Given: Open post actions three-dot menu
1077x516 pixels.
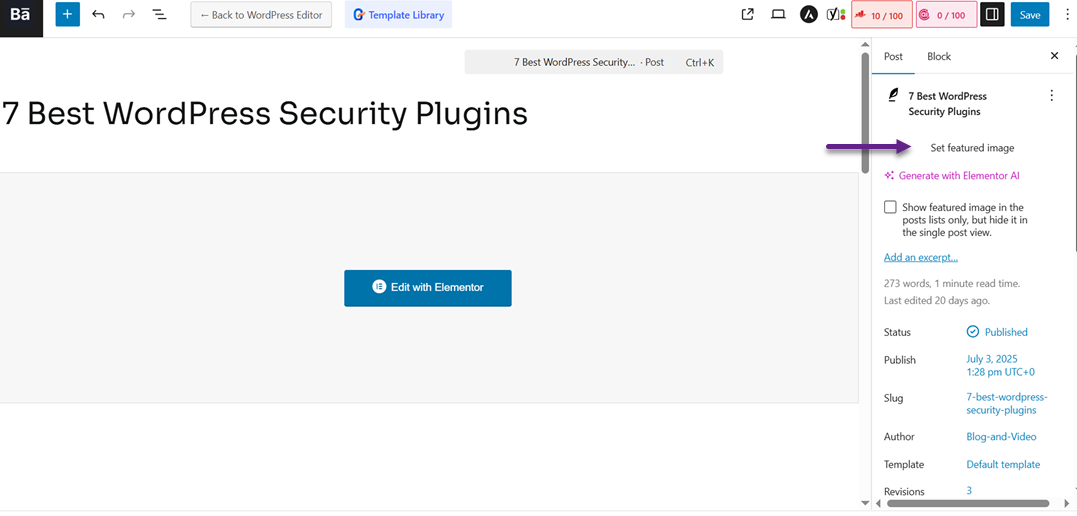Looking at the screenshot, I should coord(1051,96).
